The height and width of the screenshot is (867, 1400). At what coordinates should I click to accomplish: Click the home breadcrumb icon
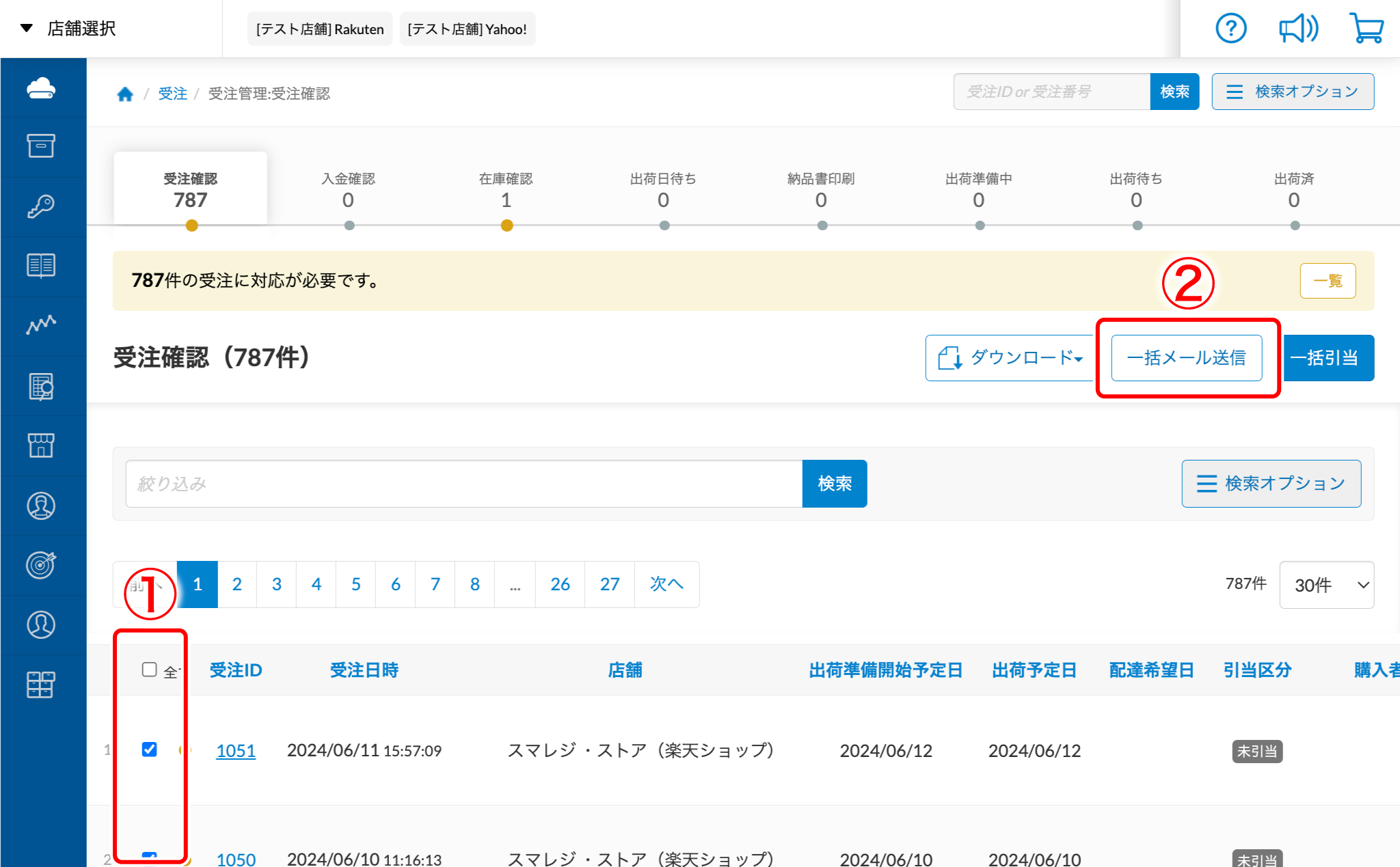(124, 94)
